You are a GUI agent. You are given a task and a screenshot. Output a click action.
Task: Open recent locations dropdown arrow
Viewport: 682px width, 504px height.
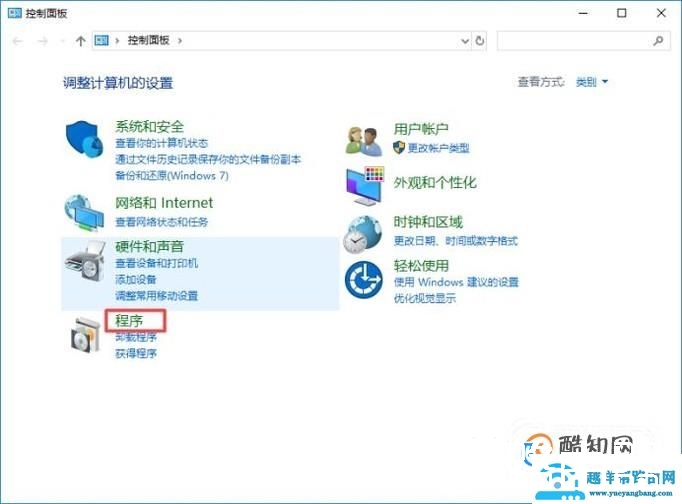tap(62, 41)
